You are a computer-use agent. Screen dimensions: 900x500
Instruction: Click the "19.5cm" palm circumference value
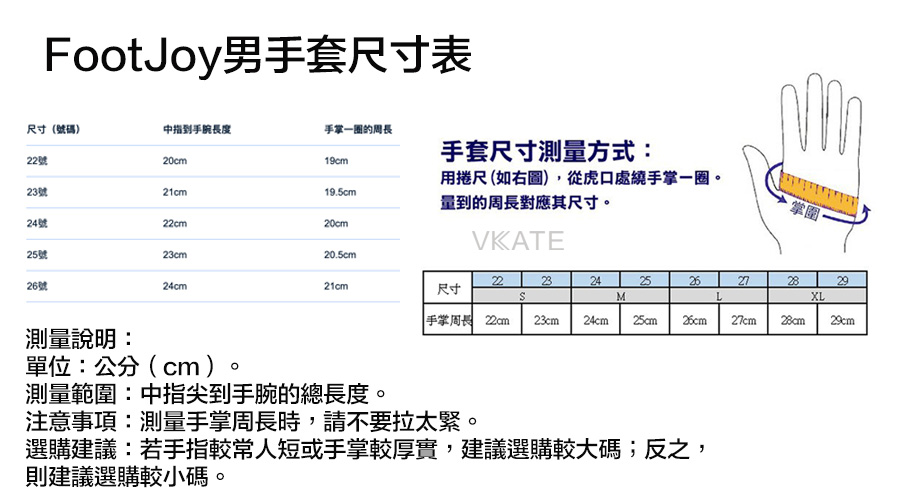pos(340,192)
